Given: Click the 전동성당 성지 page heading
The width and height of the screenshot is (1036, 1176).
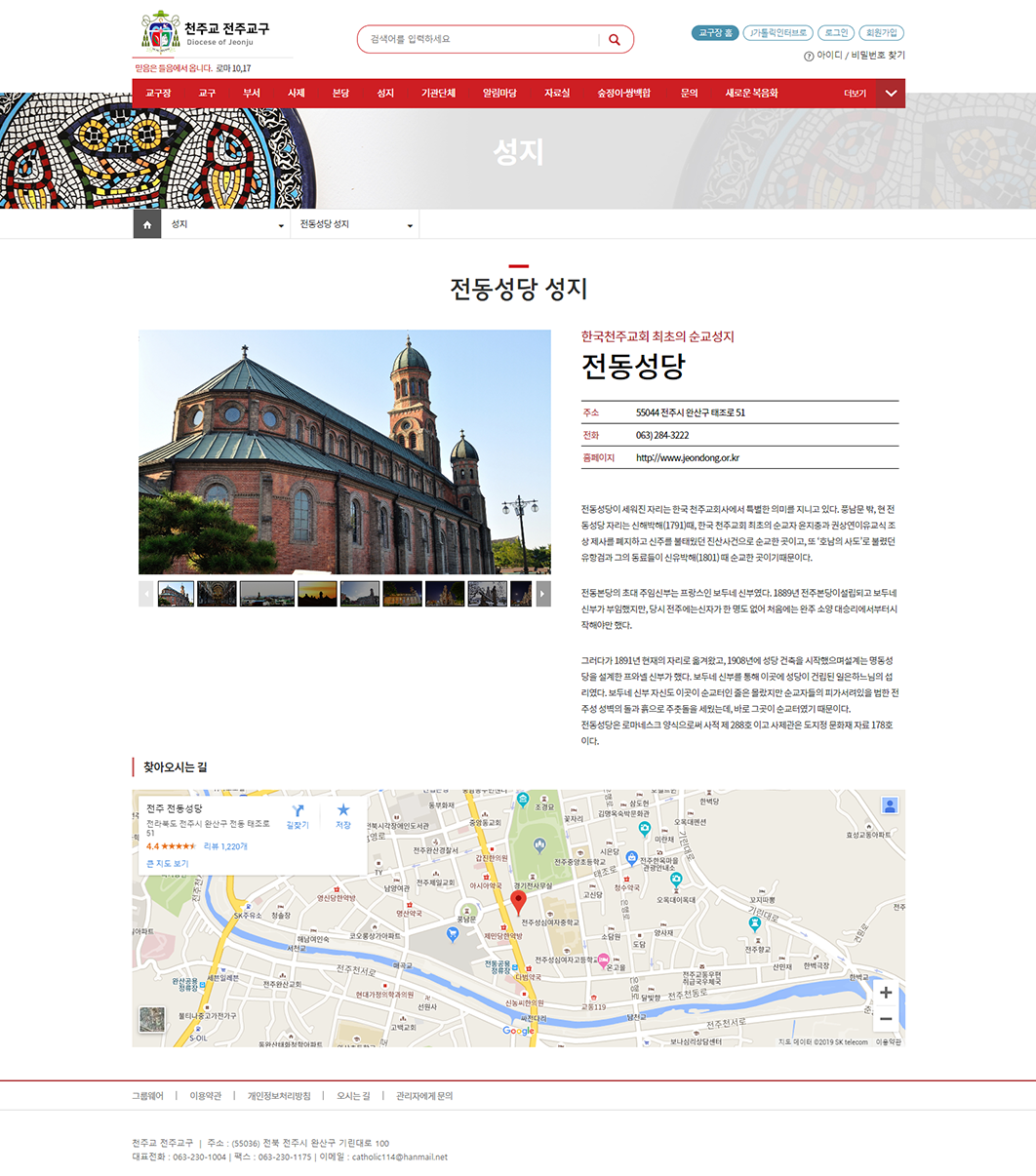Looking at the screenshot, I should point(518,290).
